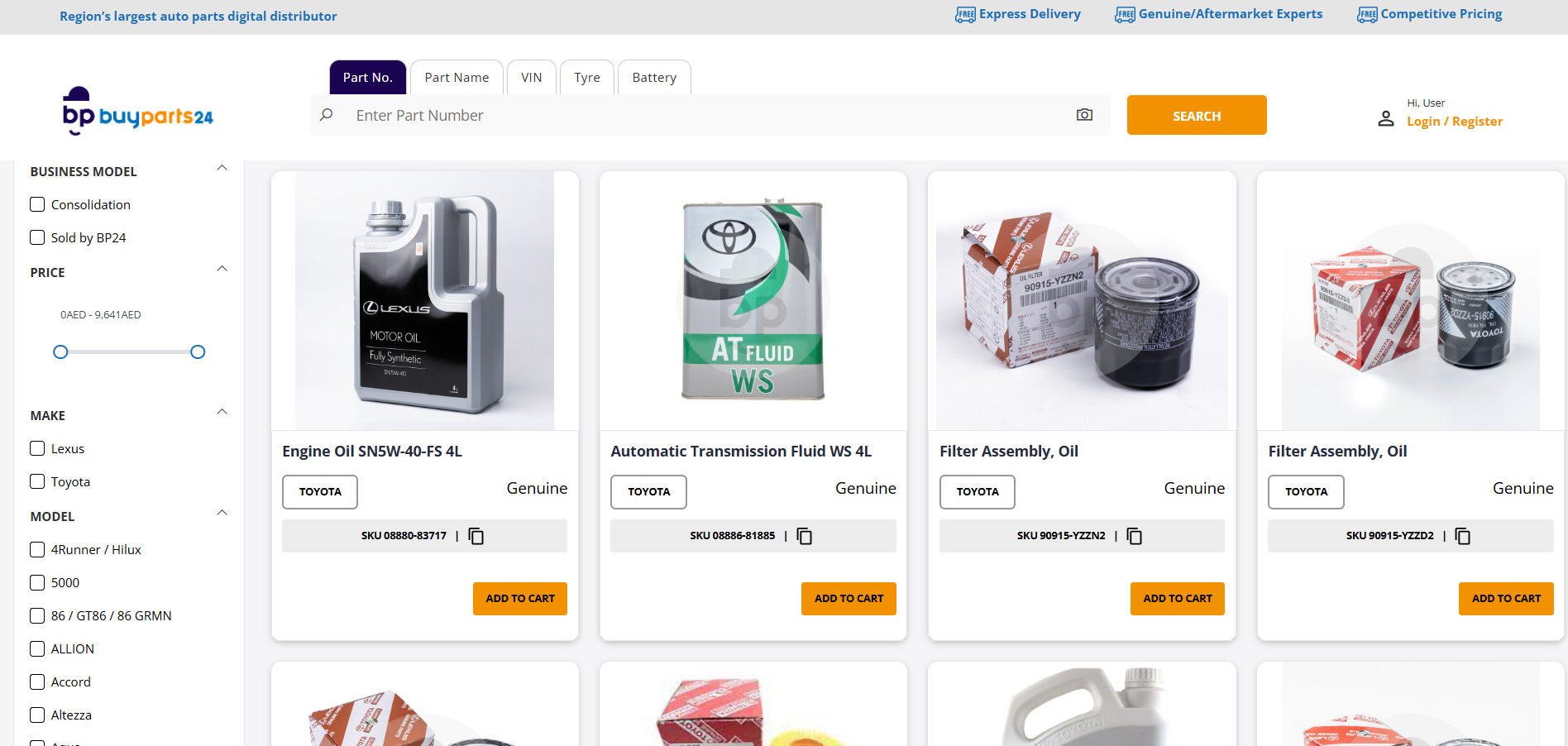Screen dimensions: 1568x746
Task: Check the Toyota make filter
Action: click(x=37, y=481)
